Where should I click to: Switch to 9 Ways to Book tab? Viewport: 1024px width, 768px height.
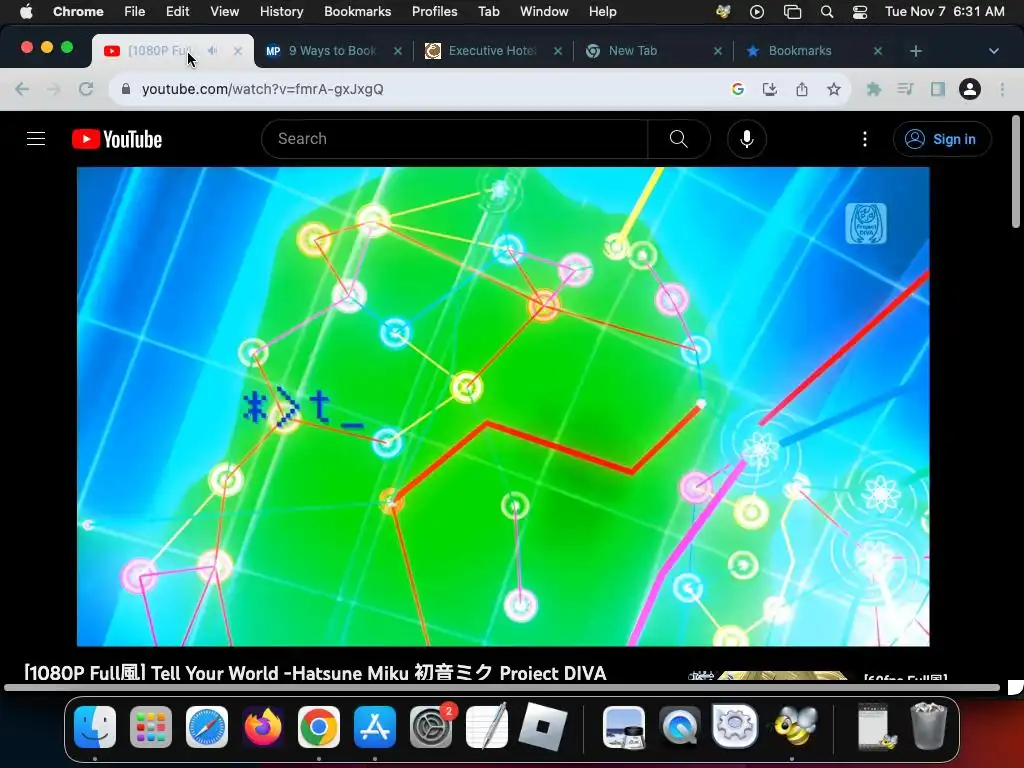(x=333, y=50)
